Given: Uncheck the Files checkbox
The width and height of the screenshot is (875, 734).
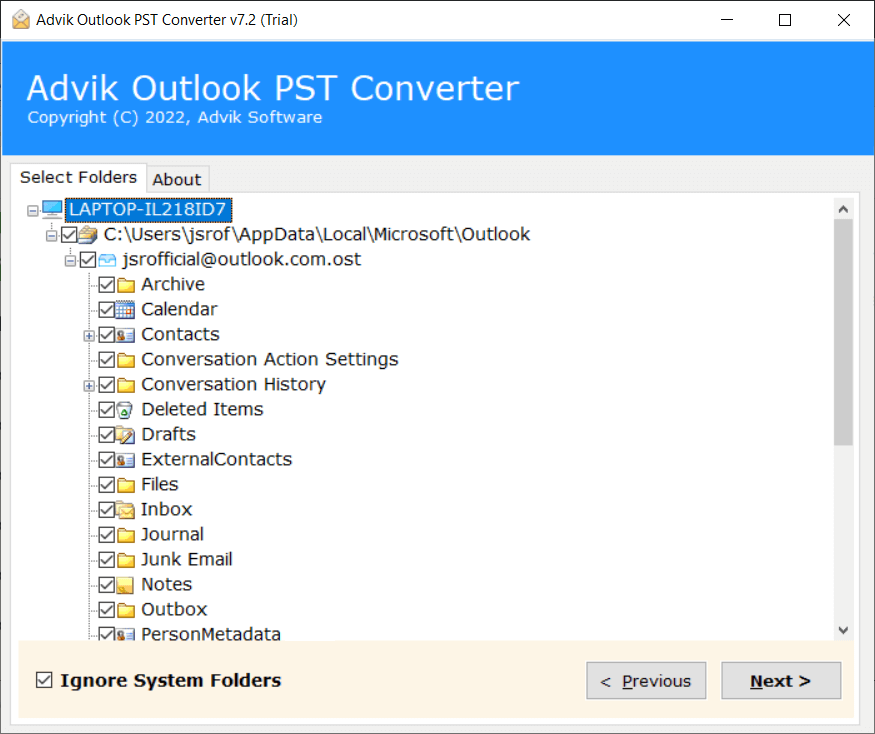Looking at the screenshot, I should click(x=107, y=485).
